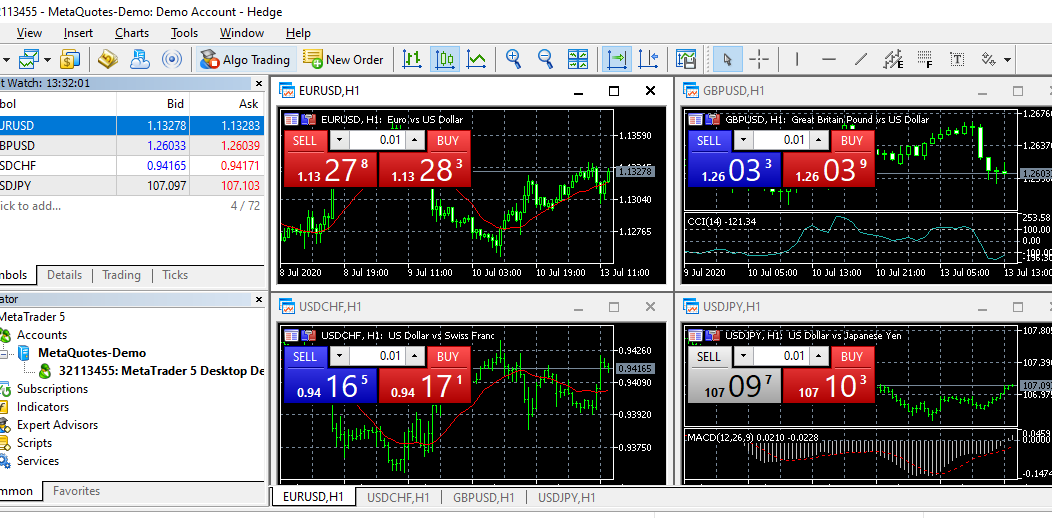This screenshot has height=518, width=1052.
Task: Click the chart icon in EURUSD,H1 title bar
Action: coord(287,91)
